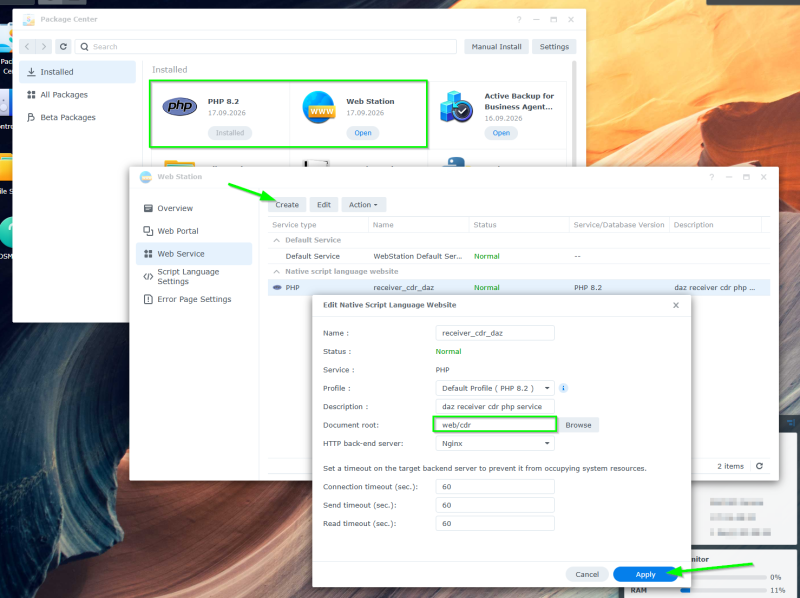The height and width of the screenshot is (598, 800).
Task: Click the Browse button for document root
Action: (578, 425)
